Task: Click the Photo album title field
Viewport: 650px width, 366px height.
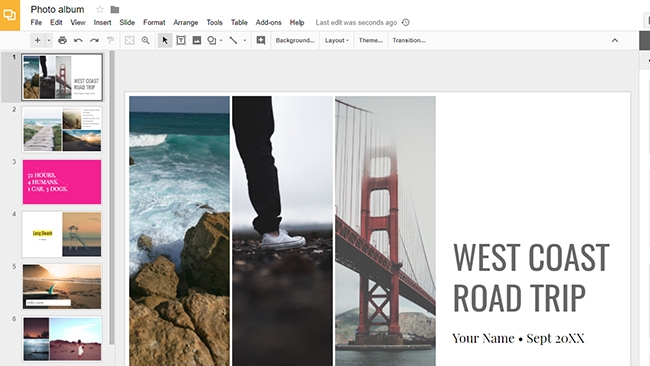Action: click(57, 9)
